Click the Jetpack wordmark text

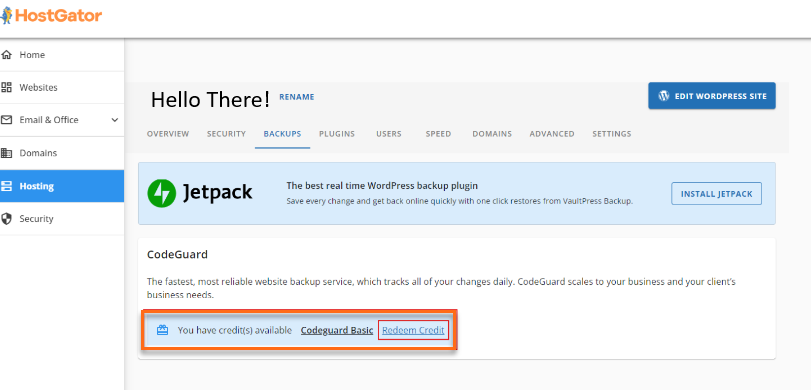click(218, 193)
